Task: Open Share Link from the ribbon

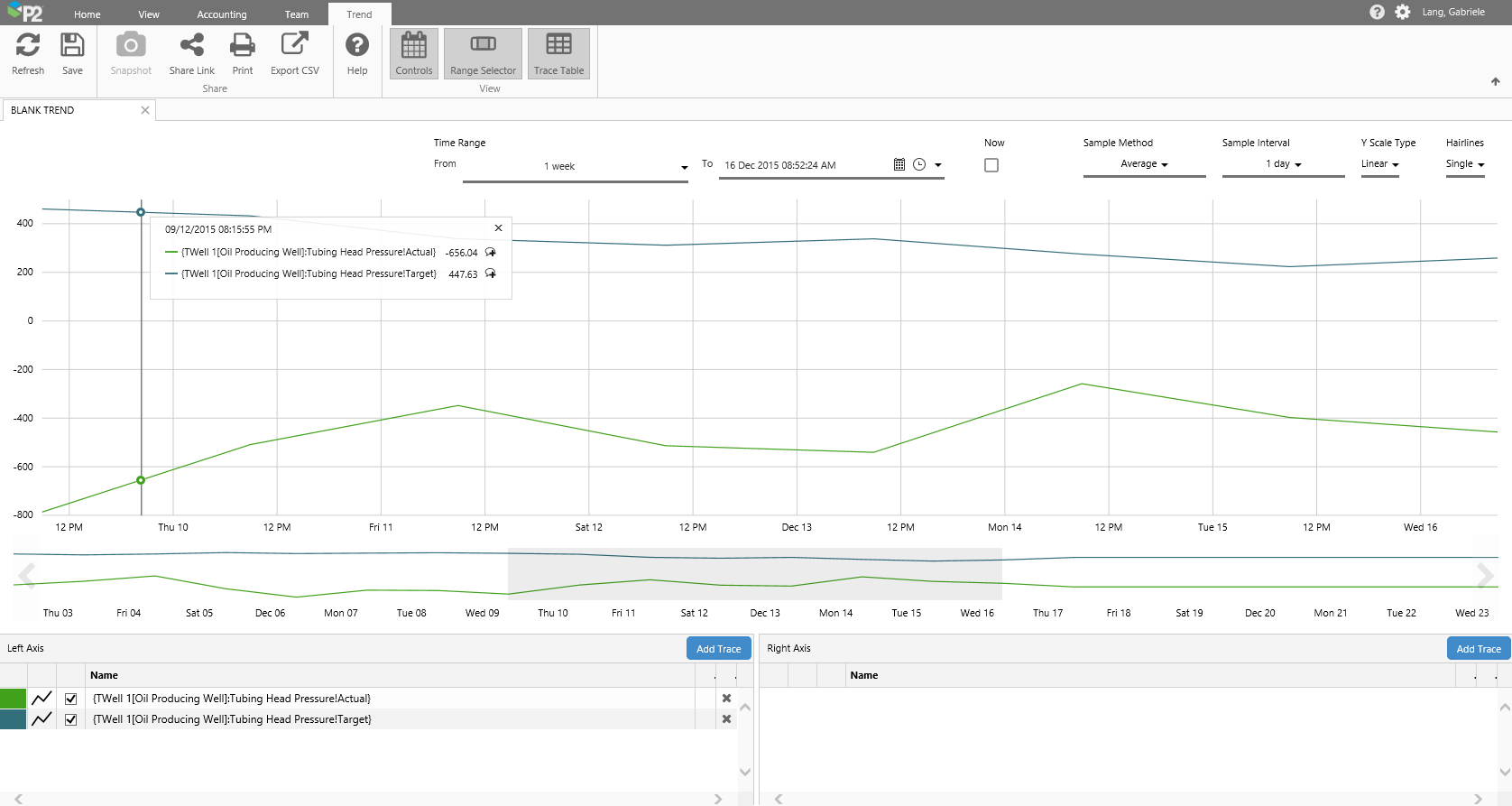Action: [191, 53]
